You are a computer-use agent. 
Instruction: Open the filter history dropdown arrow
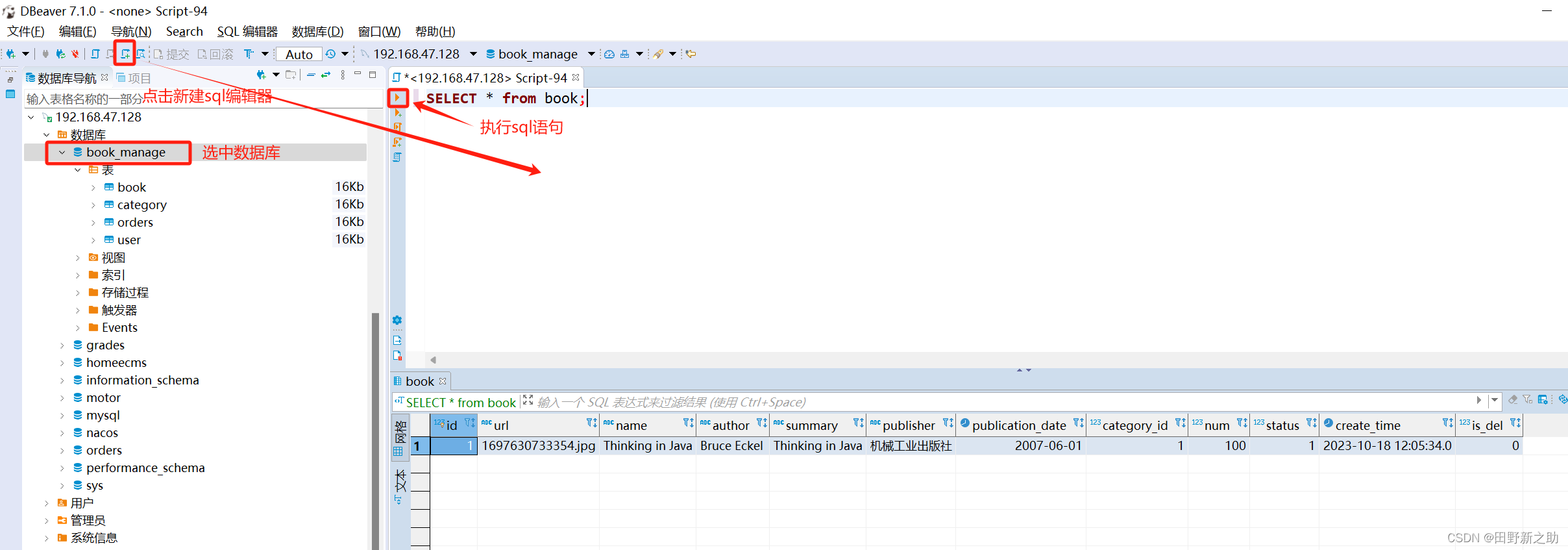(x=1495, y=400)
